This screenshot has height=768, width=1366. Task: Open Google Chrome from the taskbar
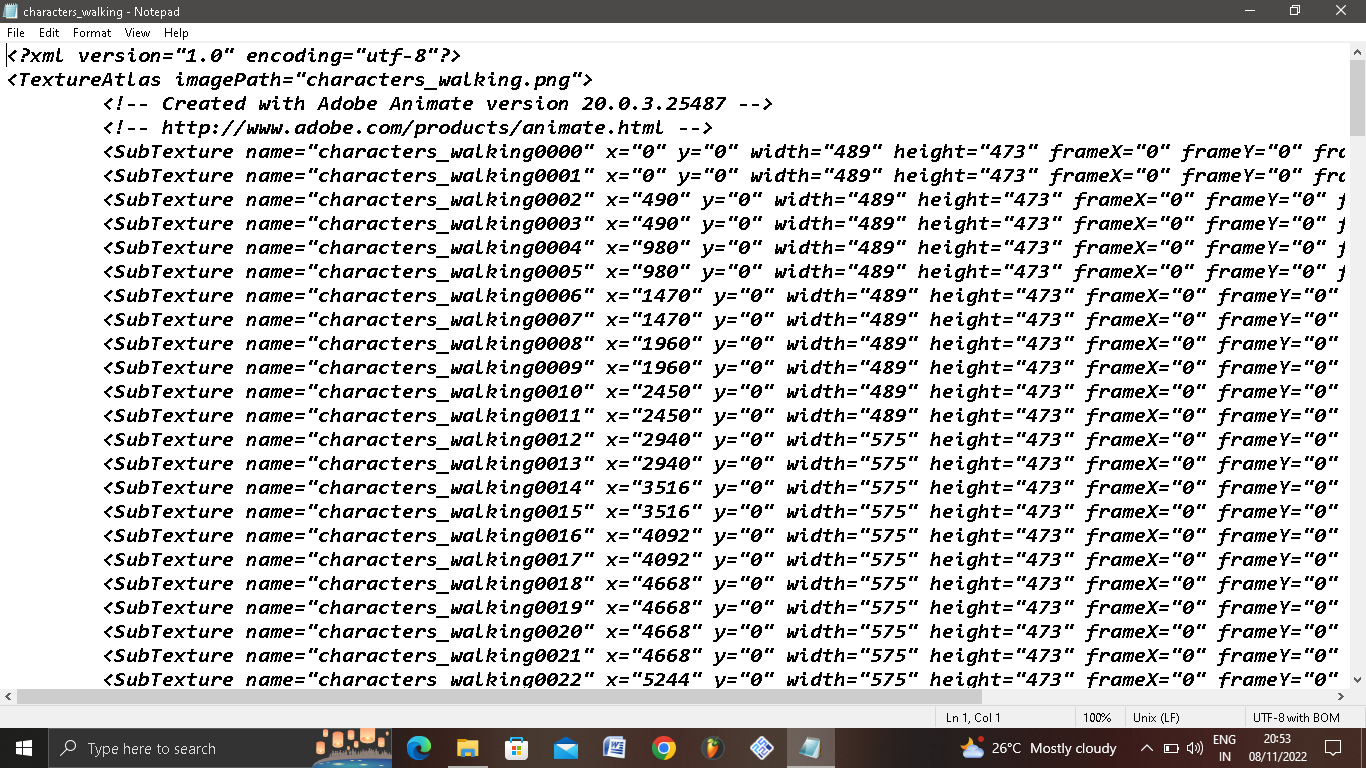(x=663, y=748)
